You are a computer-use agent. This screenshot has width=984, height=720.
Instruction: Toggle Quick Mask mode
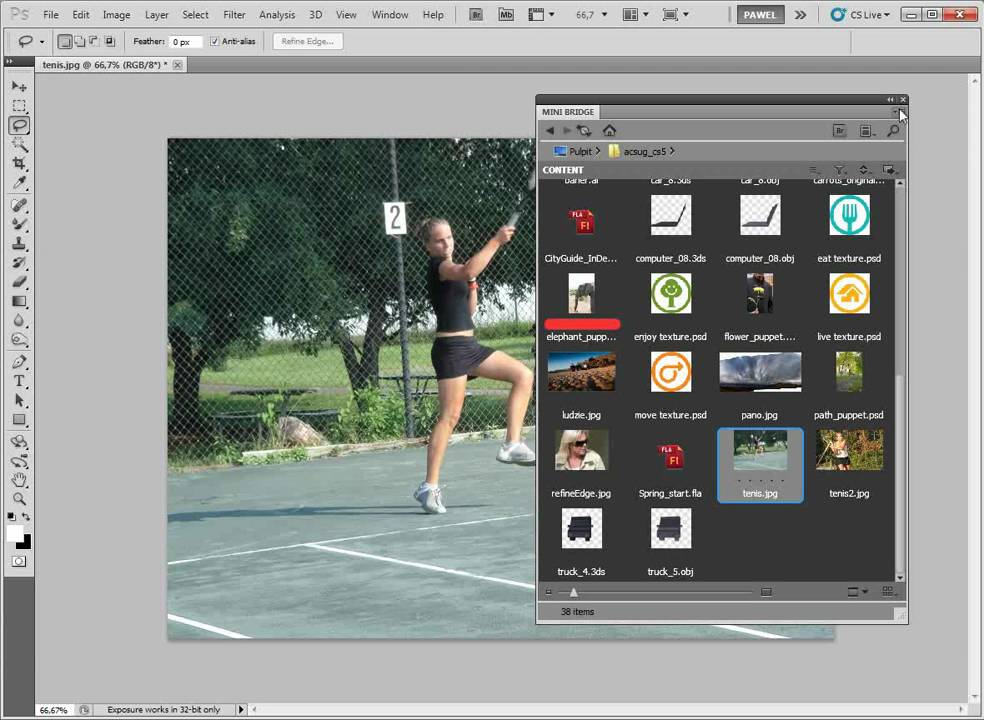pos(19,561)
